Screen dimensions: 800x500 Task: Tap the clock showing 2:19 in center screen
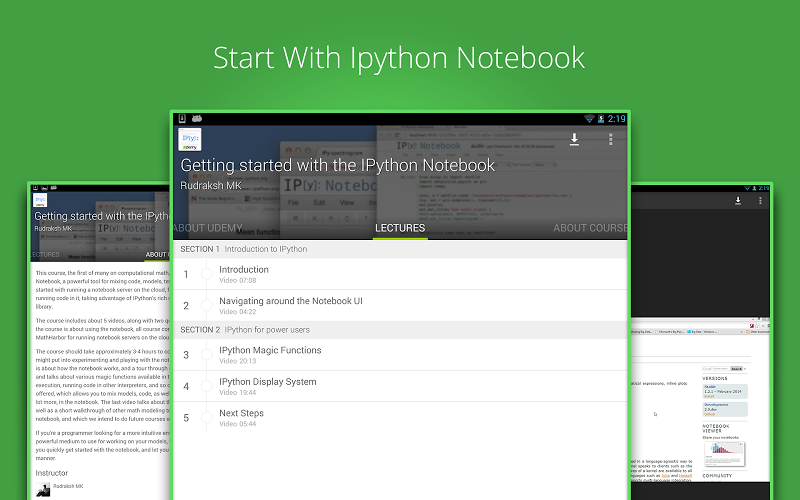[x=616, y=119]
